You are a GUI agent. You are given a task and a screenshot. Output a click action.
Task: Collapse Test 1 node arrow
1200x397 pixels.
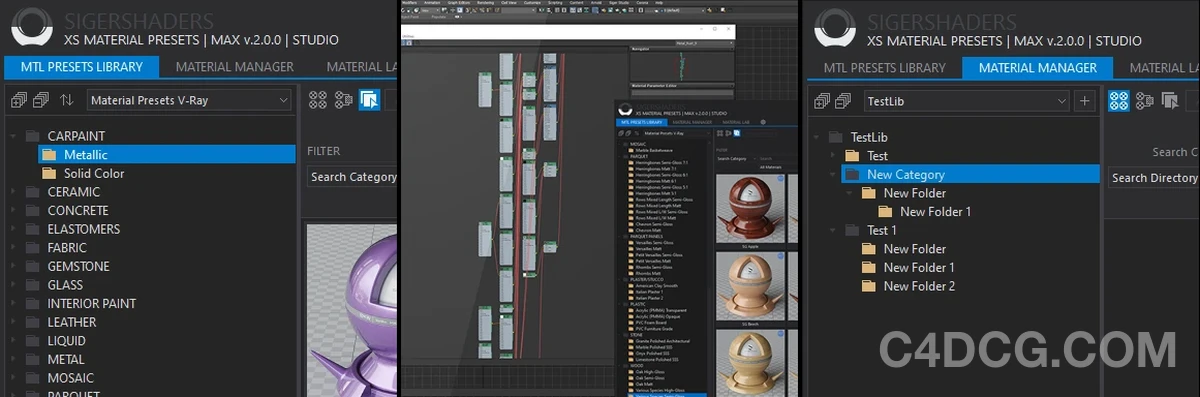pos(833,230)
